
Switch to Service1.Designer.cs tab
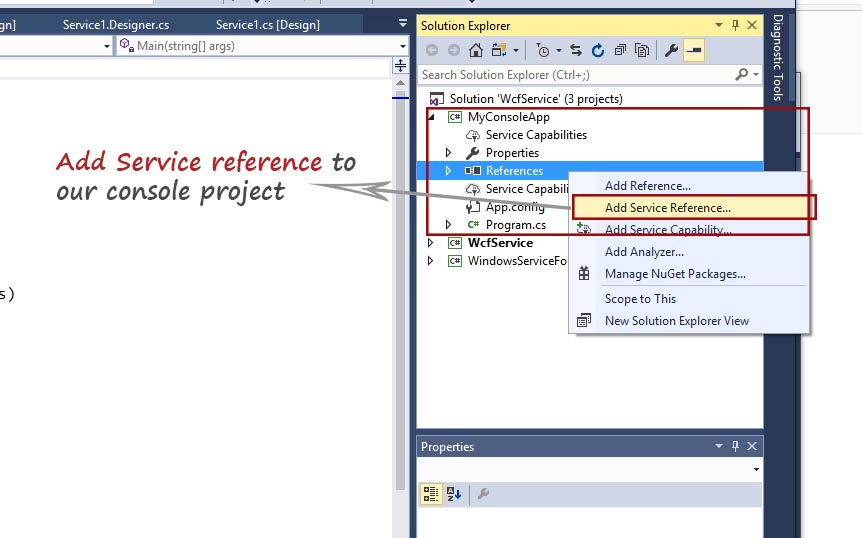[116, 25]
